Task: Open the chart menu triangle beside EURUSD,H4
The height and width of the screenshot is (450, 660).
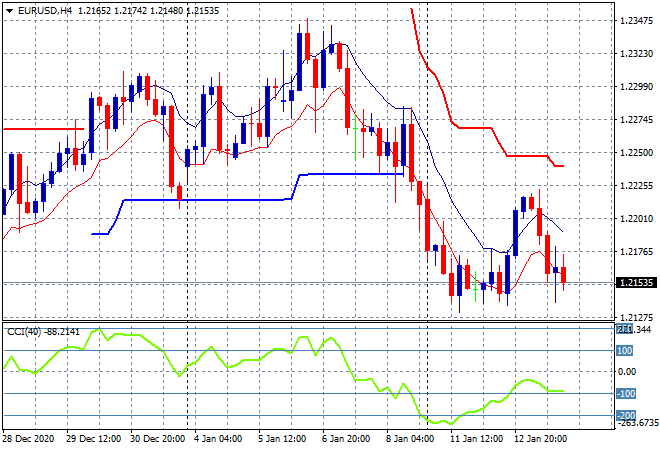Action: click(9, 11)
